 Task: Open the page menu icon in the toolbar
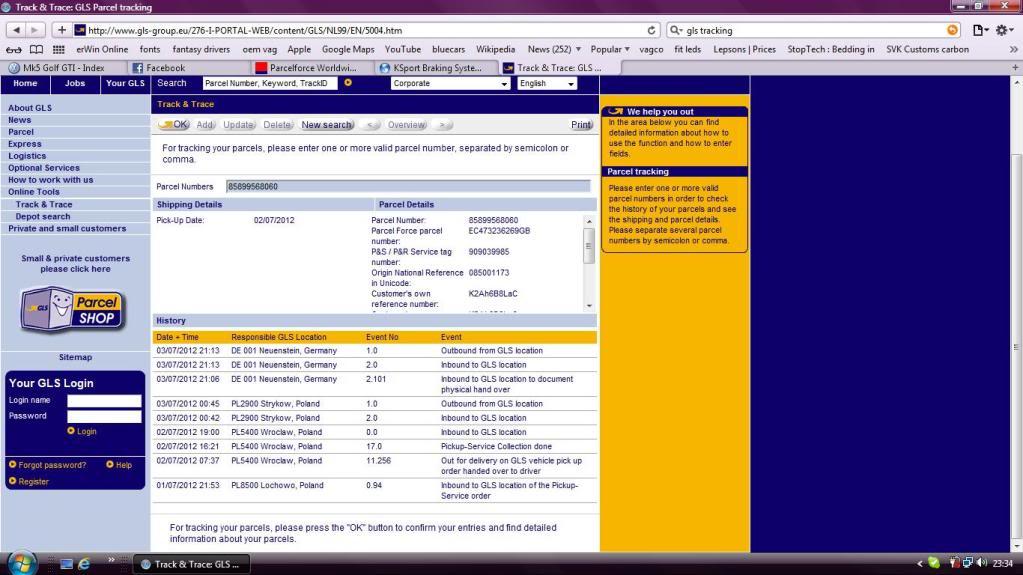(x=980, y=30)
